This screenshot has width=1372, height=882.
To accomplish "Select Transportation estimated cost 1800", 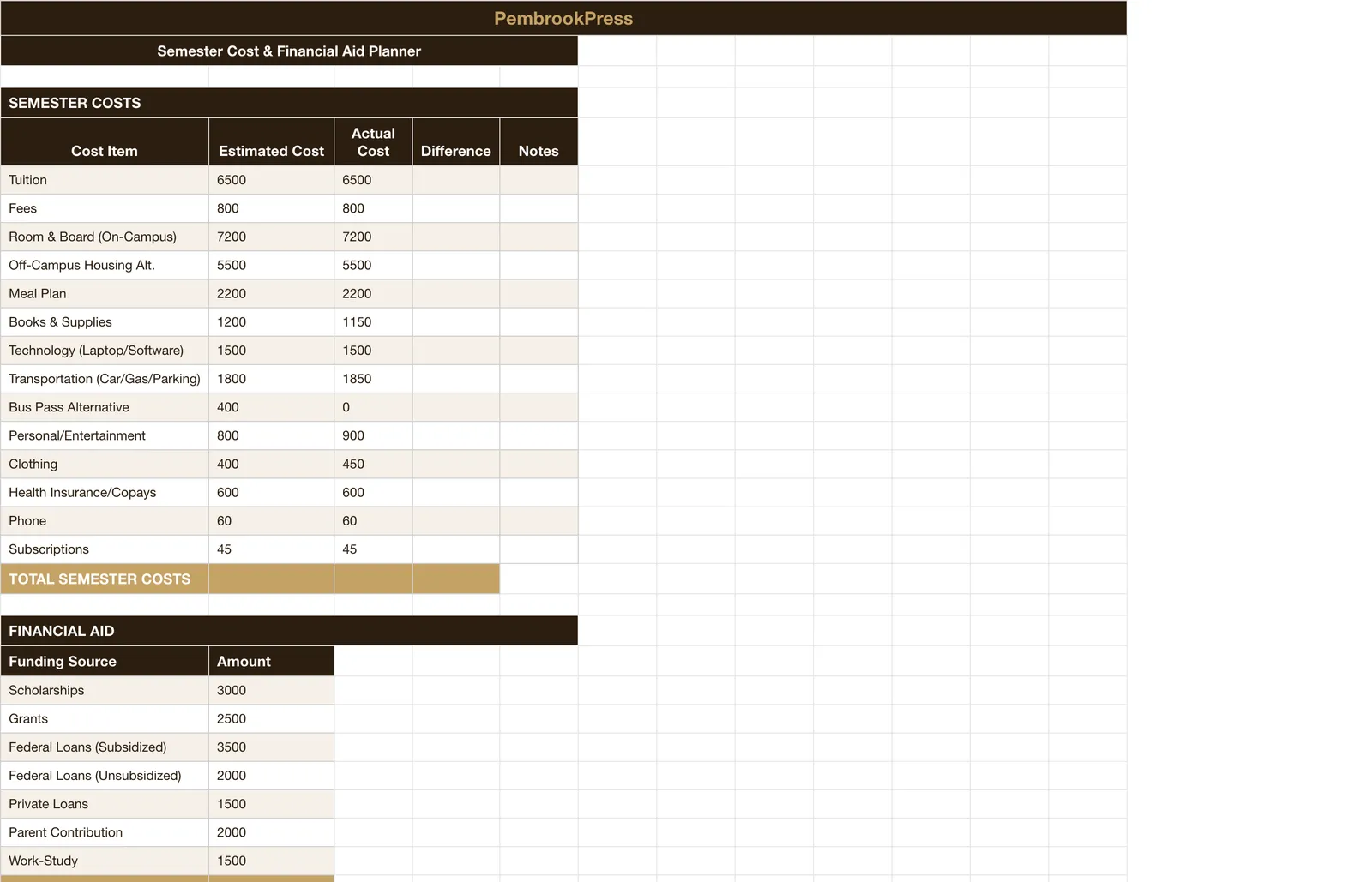I will 271,378.
